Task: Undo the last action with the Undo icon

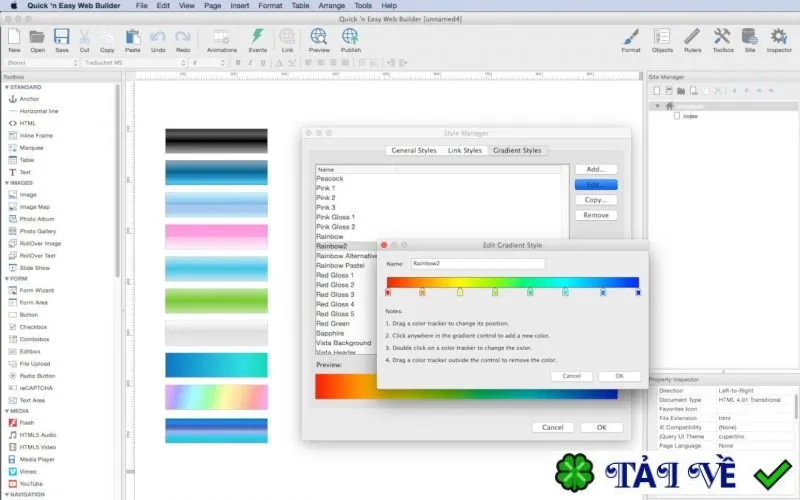Action: click(158, 40)
